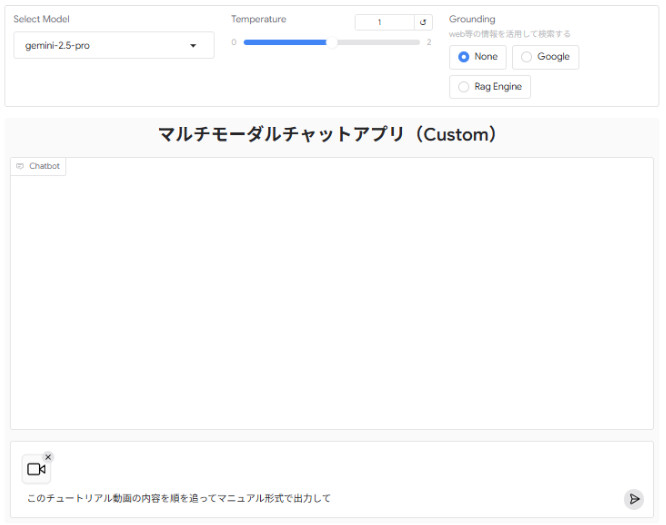Focus the Temperature number box showing 1

click(384, 22)
